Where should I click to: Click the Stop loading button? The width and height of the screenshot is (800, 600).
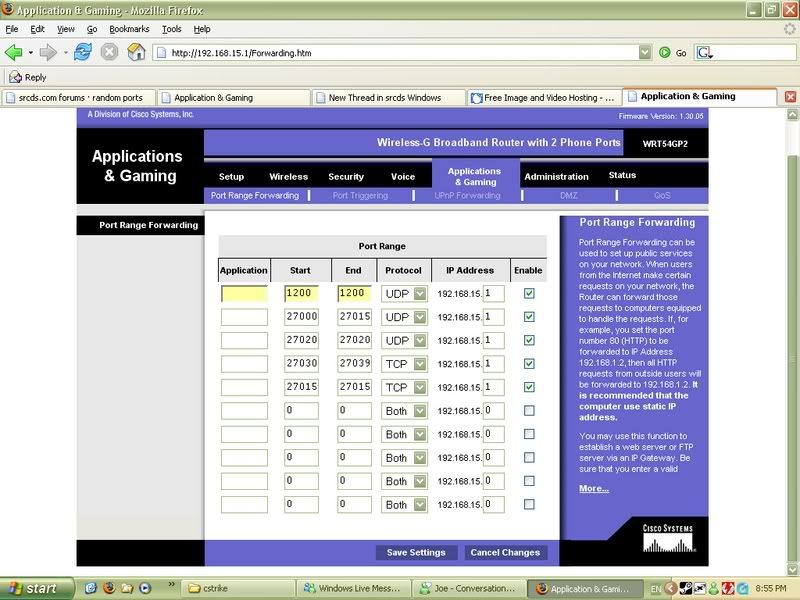(109, 52)
